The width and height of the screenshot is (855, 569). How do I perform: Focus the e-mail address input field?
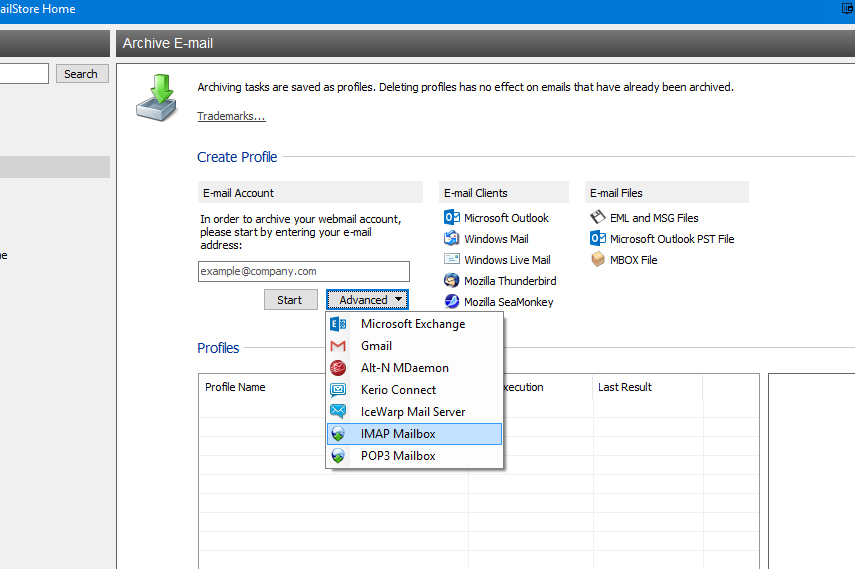[304, 271]
